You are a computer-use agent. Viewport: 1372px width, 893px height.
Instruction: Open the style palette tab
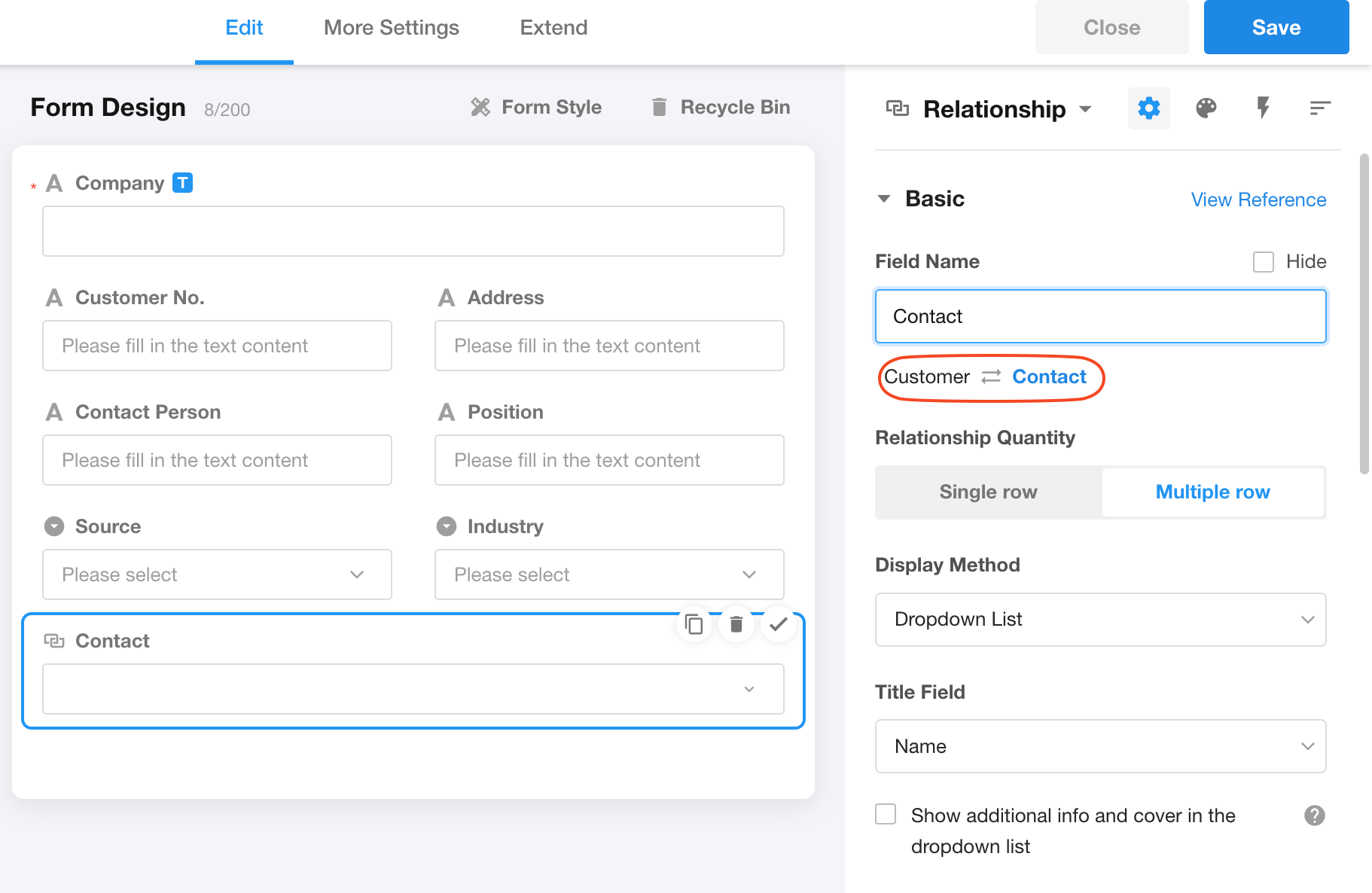coord(1206,108)
